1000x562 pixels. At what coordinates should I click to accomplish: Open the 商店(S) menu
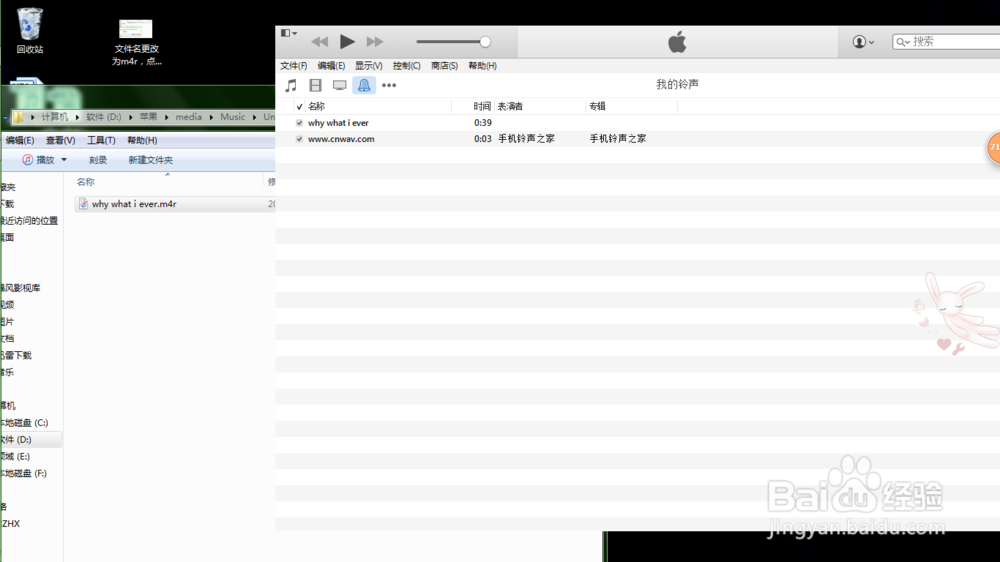444,66
